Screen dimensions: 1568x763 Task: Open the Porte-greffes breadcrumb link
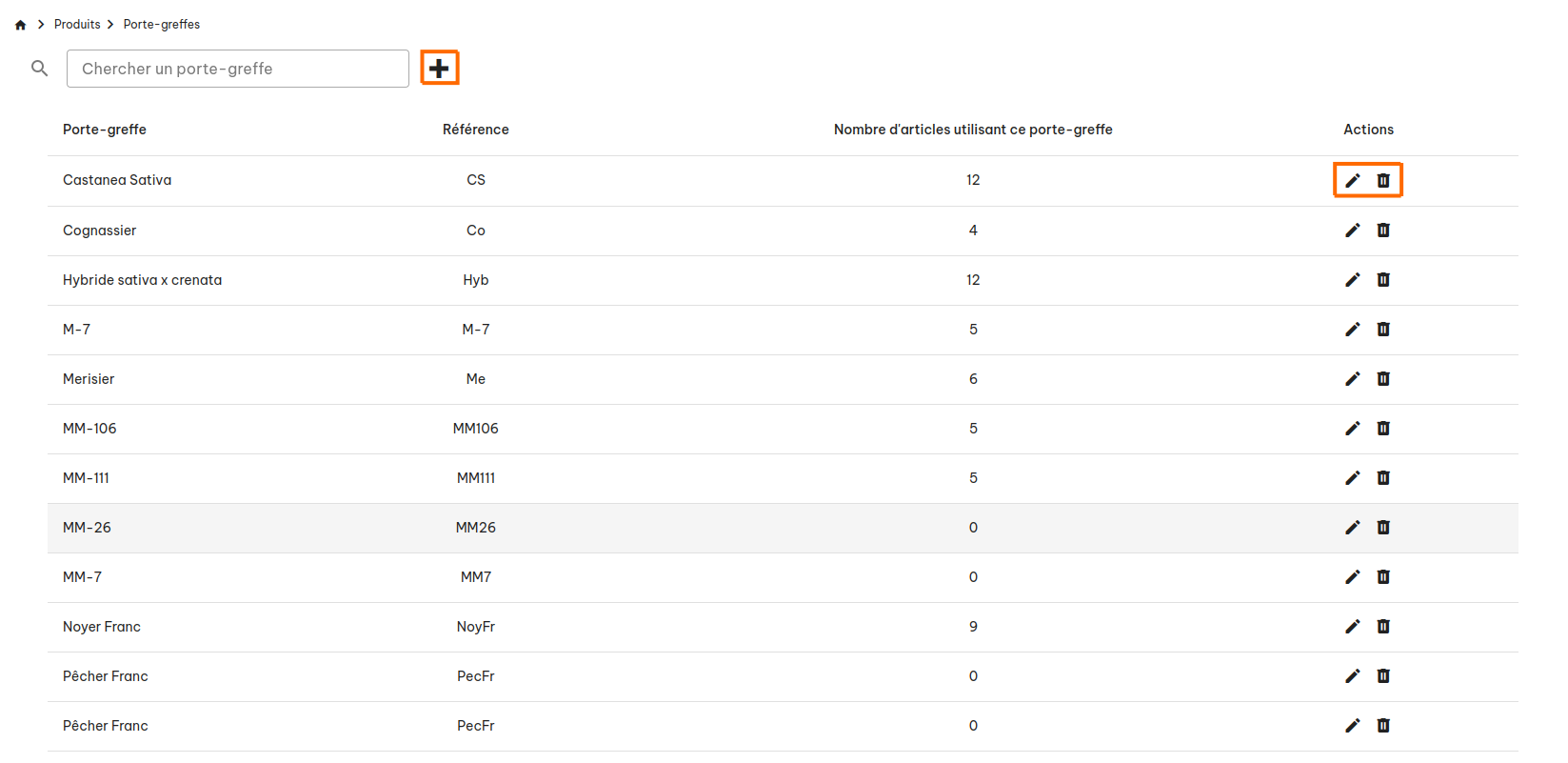162,25
